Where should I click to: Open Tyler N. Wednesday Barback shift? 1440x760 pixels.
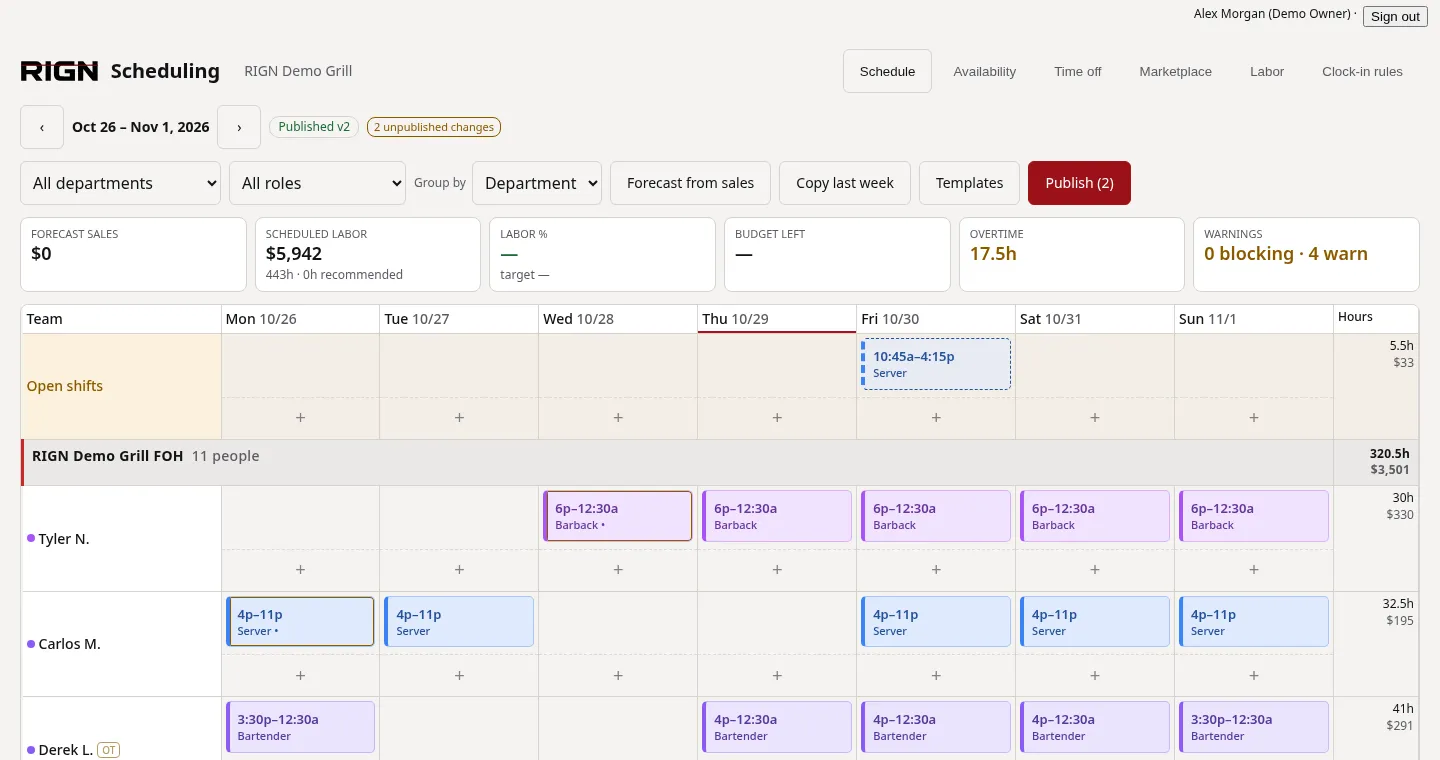pos(618,516)
